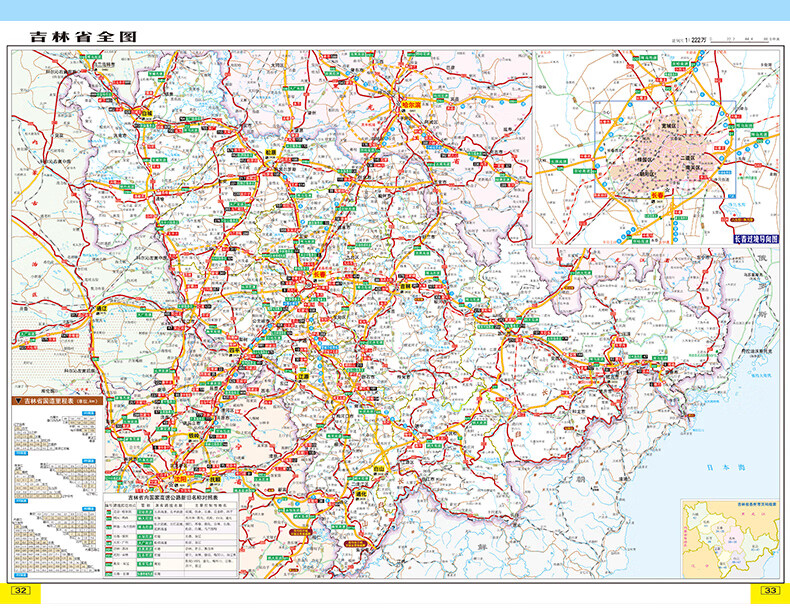The image size is (790, 610).
Task: Click the map title 吉林省全图
Action: 83,37
